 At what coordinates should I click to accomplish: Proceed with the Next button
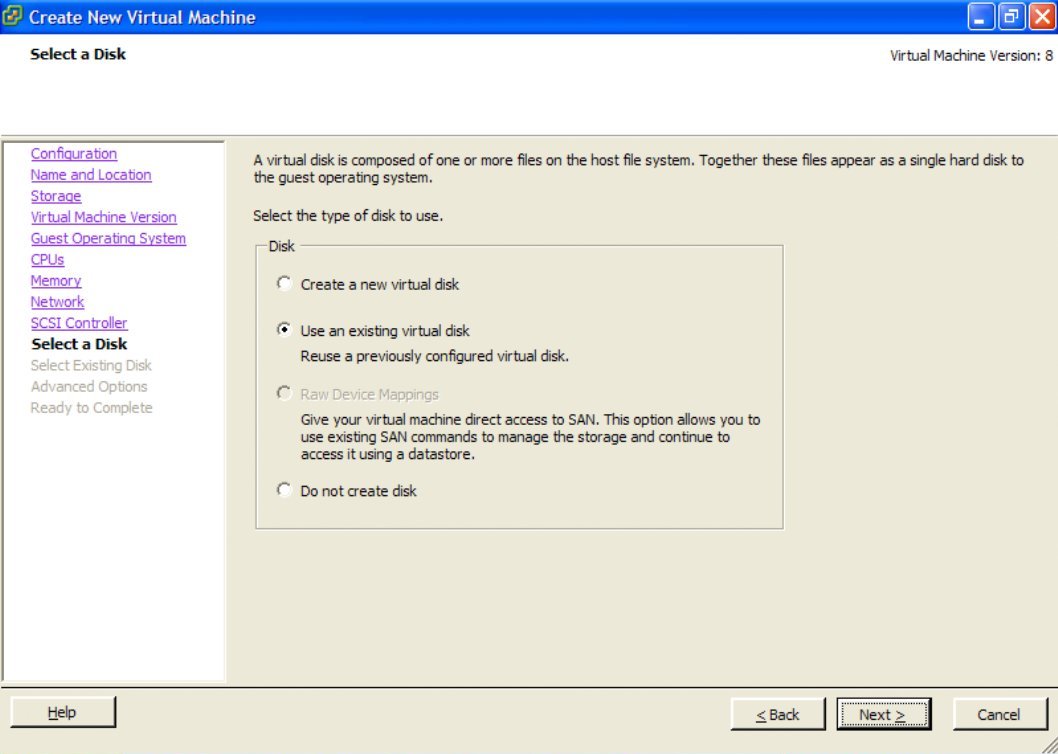883,714
